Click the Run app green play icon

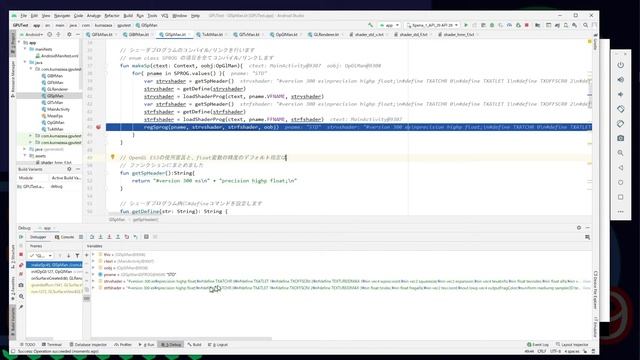tap(466, 25)
